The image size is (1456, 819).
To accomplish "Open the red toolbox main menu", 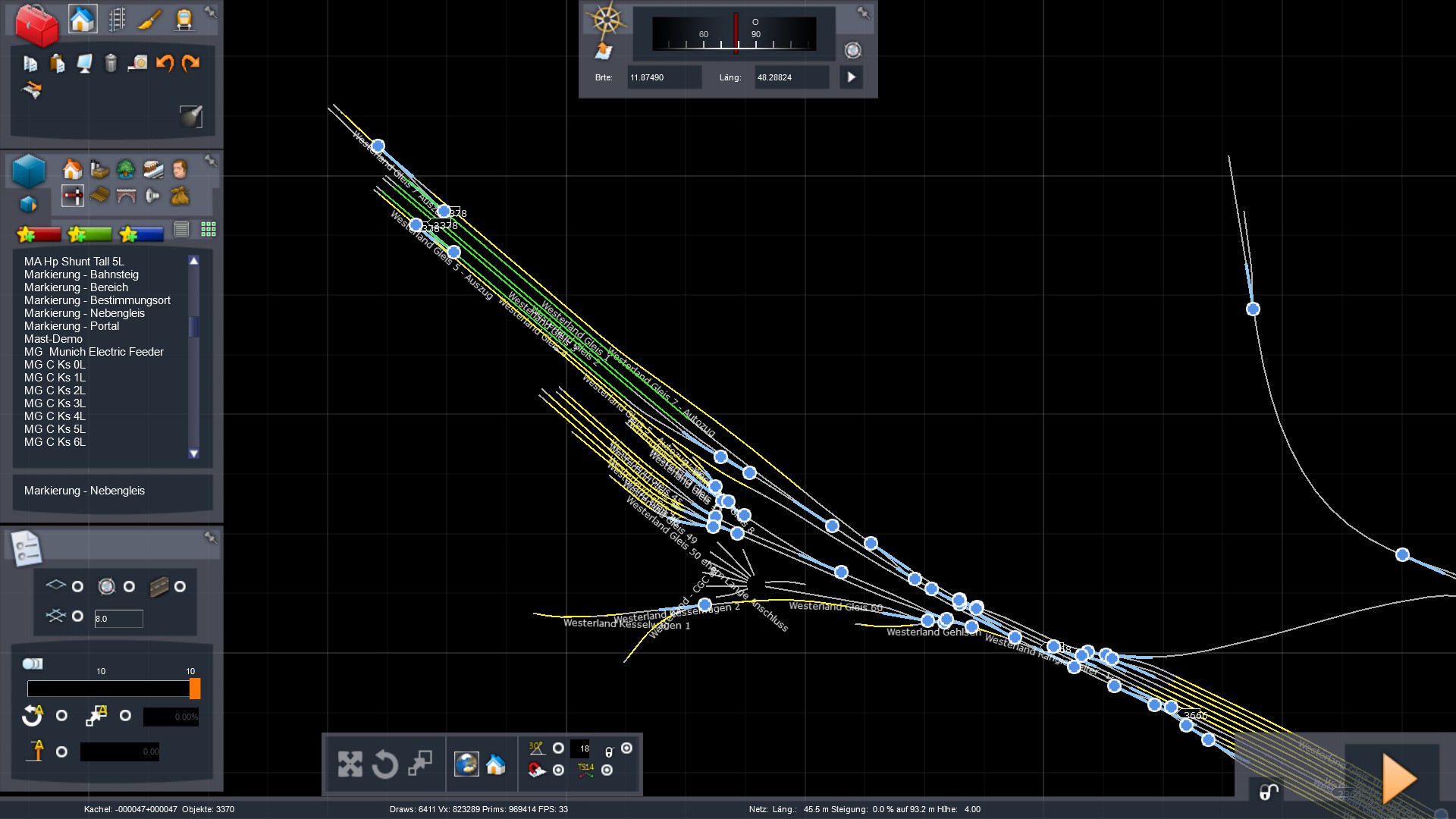I will pyautogui.click(x=36, y=24).
